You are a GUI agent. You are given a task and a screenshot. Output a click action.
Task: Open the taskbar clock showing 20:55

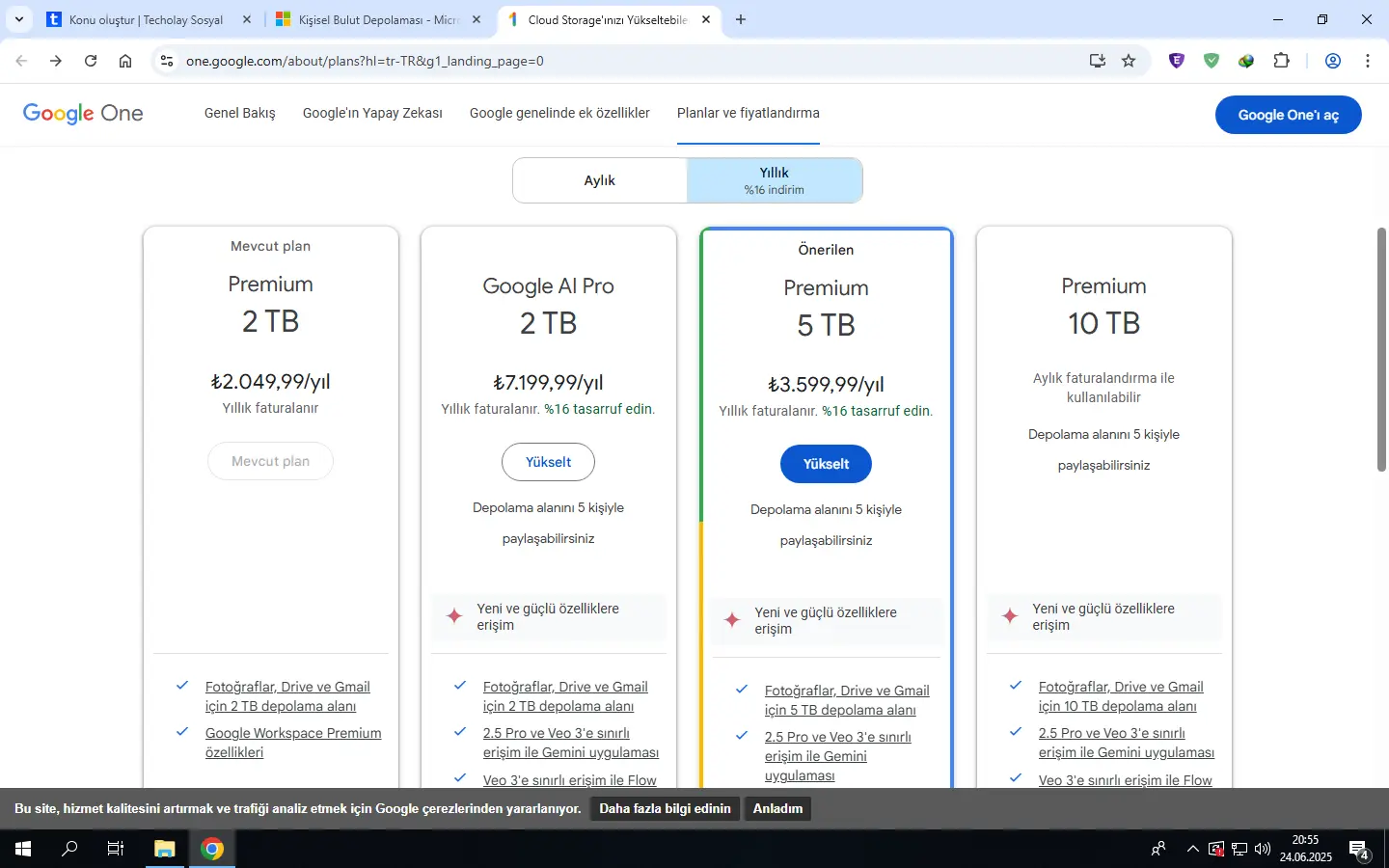pos(1306,849)
